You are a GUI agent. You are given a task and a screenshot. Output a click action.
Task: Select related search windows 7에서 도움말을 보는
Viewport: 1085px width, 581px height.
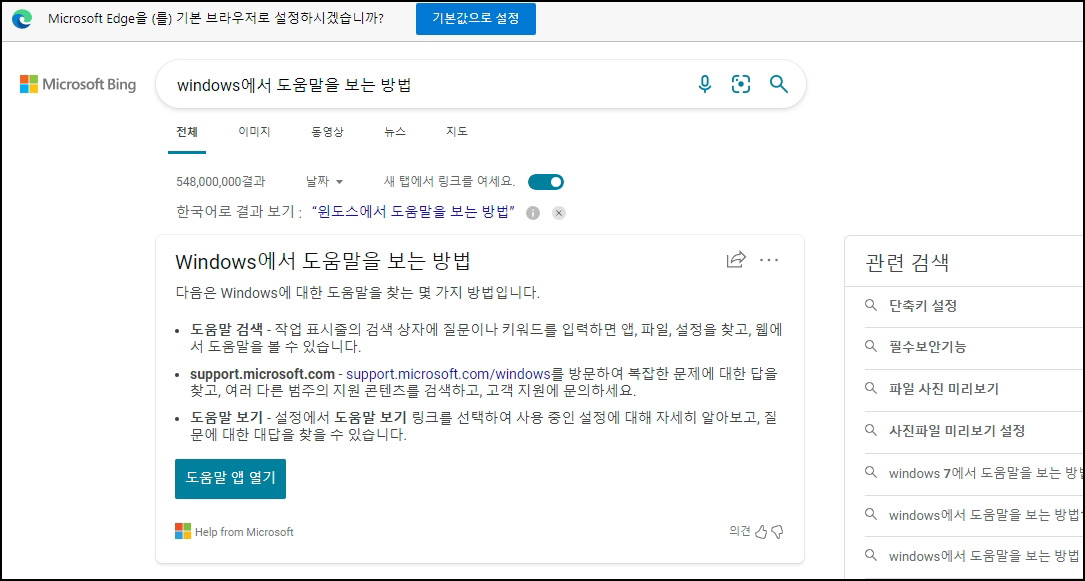(986, 473)
